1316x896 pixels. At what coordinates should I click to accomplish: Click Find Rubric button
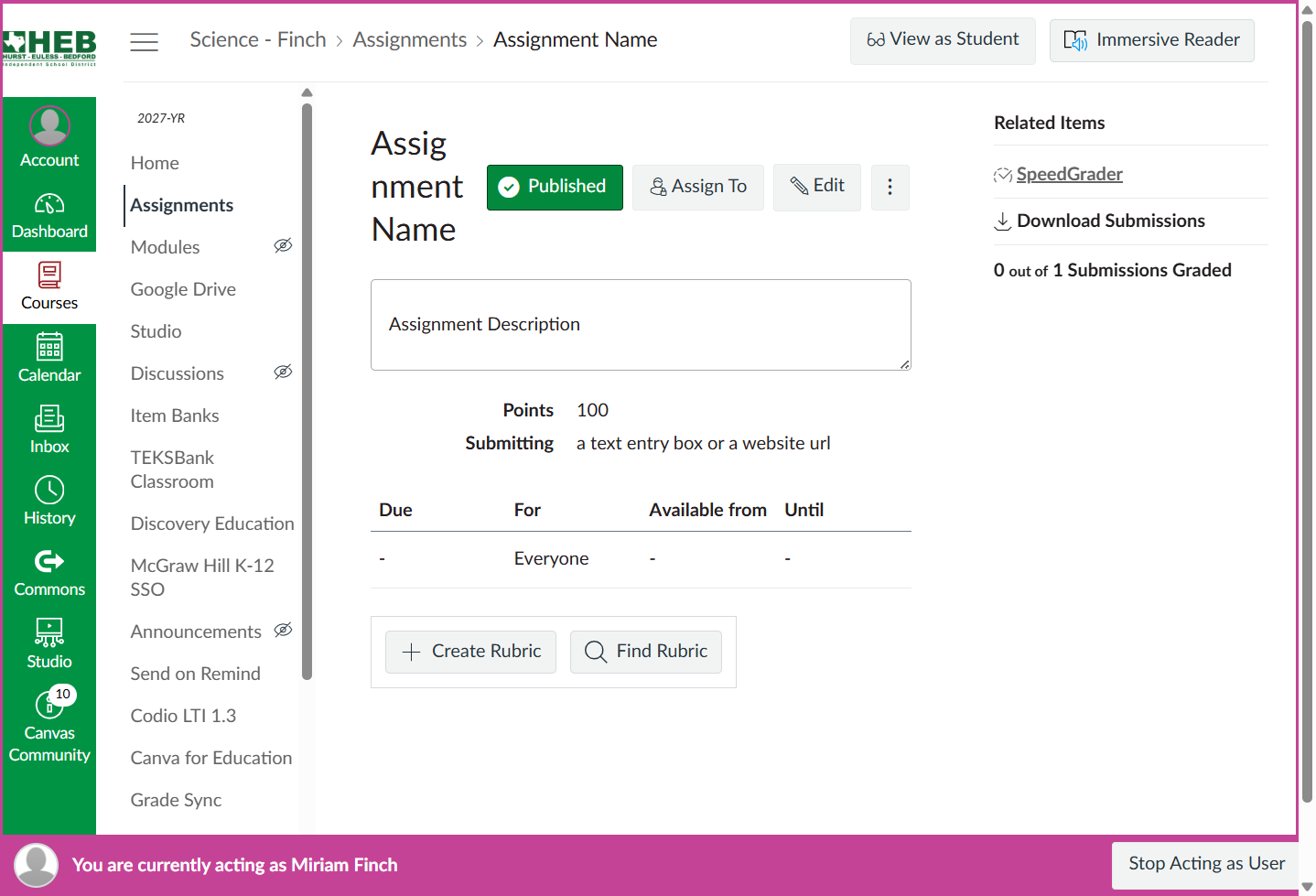tap(646, 652)
